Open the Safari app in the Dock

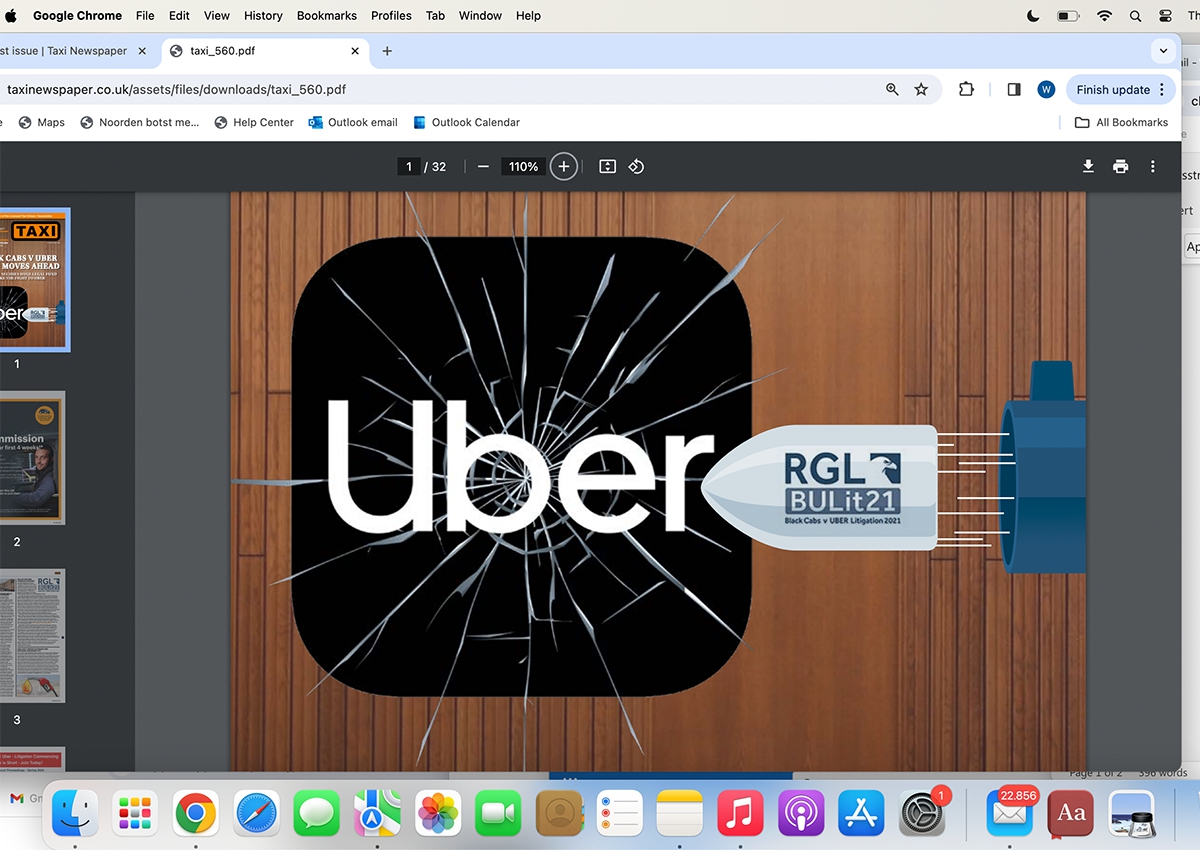click(x=257, y=812)
